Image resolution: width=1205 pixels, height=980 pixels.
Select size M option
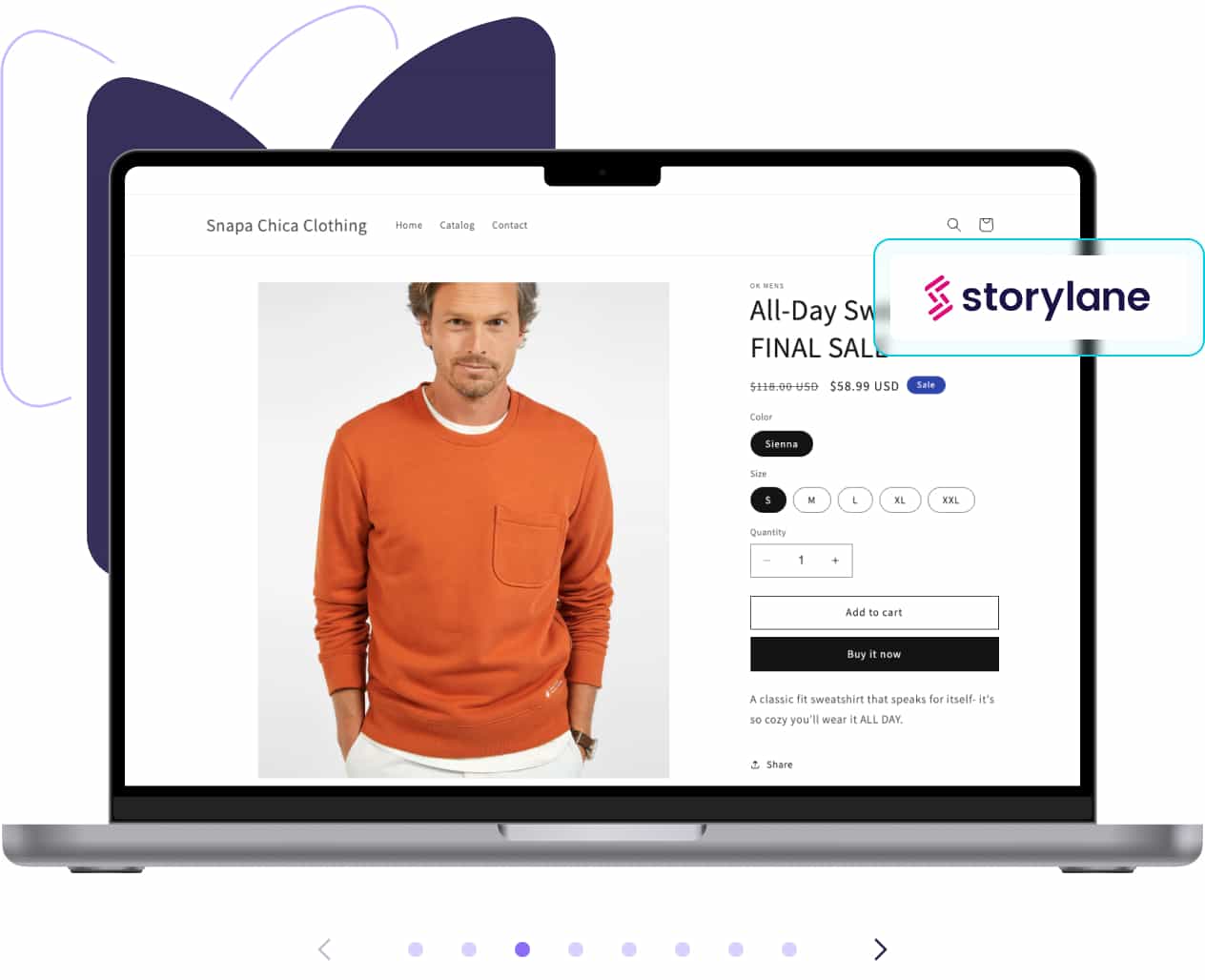[812, 500]
